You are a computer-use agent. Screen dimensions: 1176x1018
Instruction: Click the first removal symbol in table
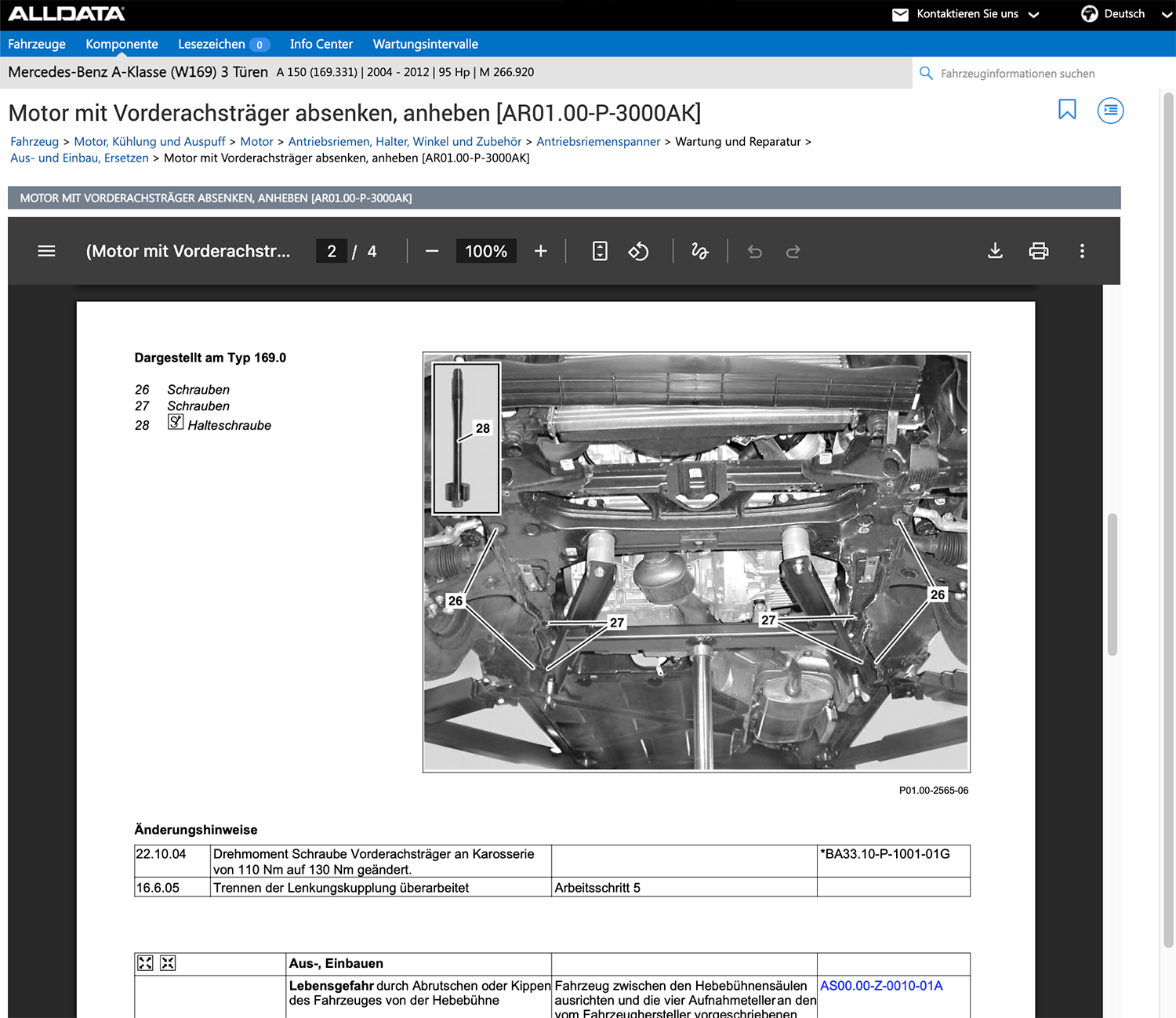[145, 963]
